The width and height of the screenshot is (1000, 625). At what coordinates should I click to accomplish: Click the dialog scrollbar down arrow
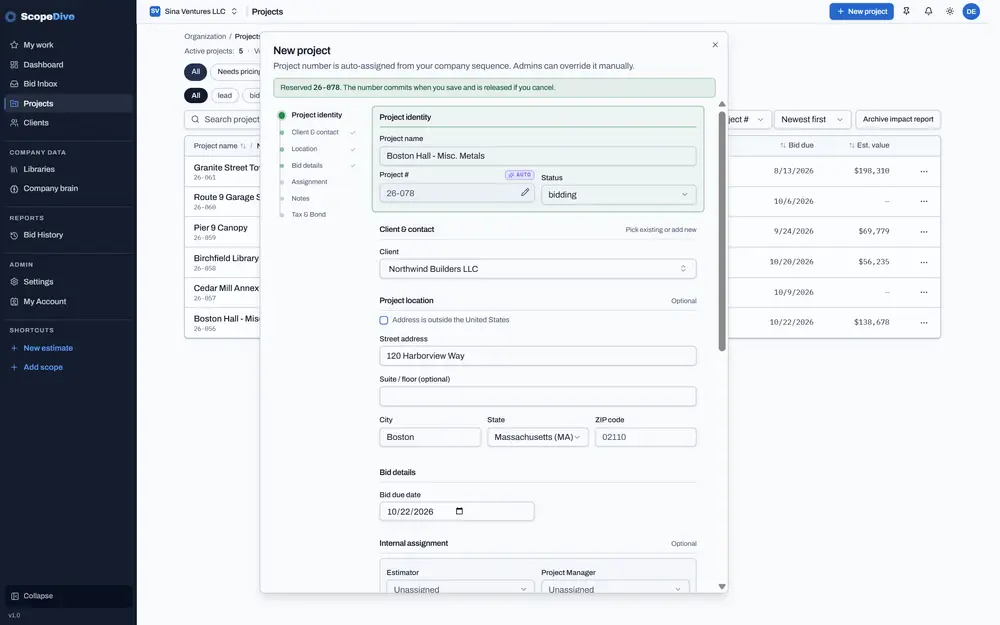pos(722,586)
